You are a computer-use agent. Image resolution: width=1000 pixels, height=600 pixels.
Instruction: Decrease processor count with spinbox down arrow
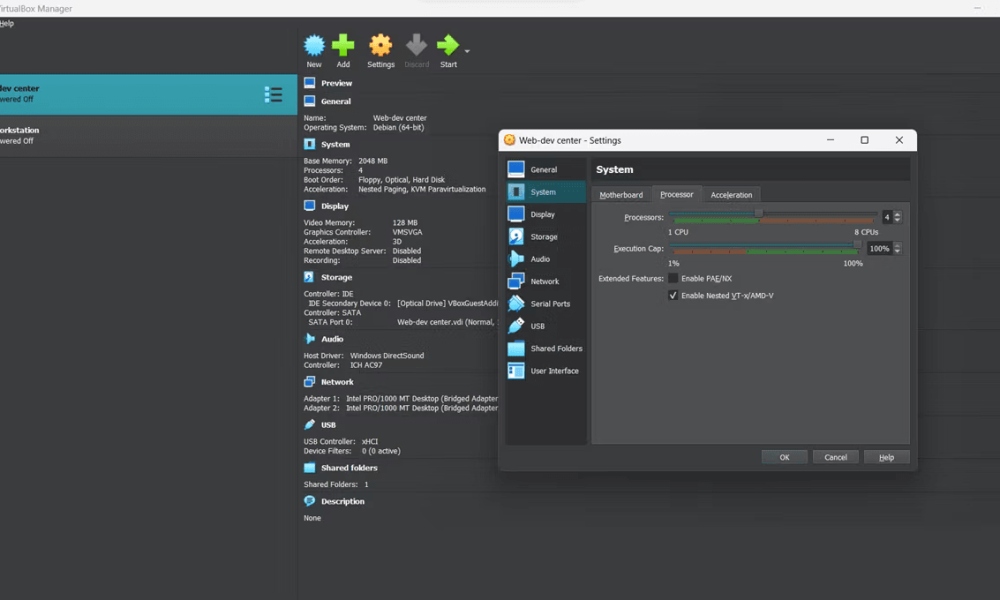897,220
